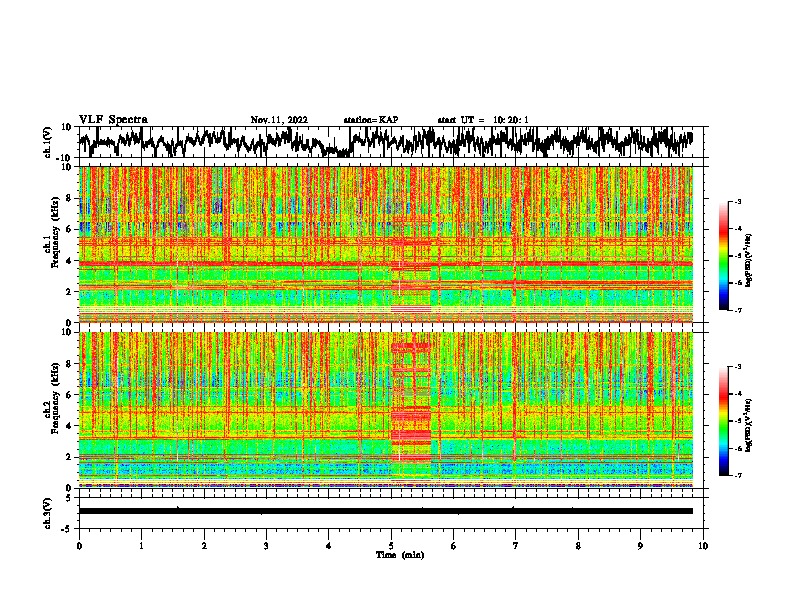Select the "Time (min)" axis label

400,555
